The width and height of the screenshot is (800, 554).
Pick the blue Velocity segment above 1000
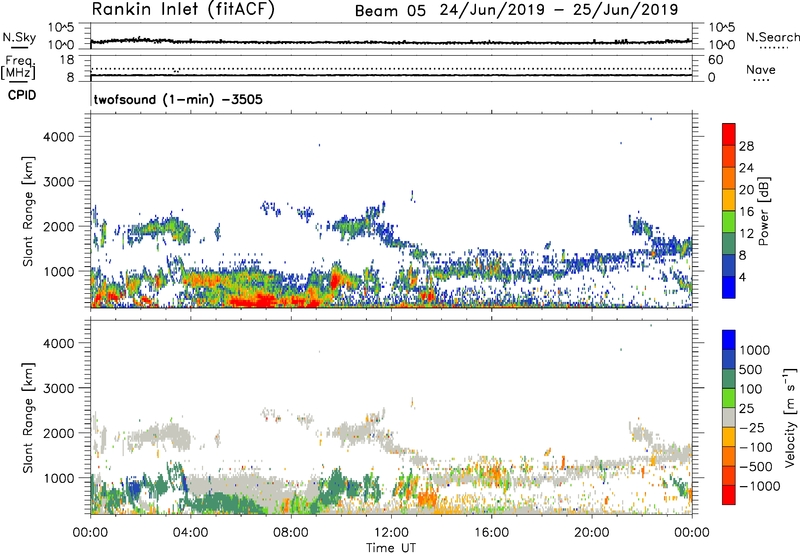point(729,340)
